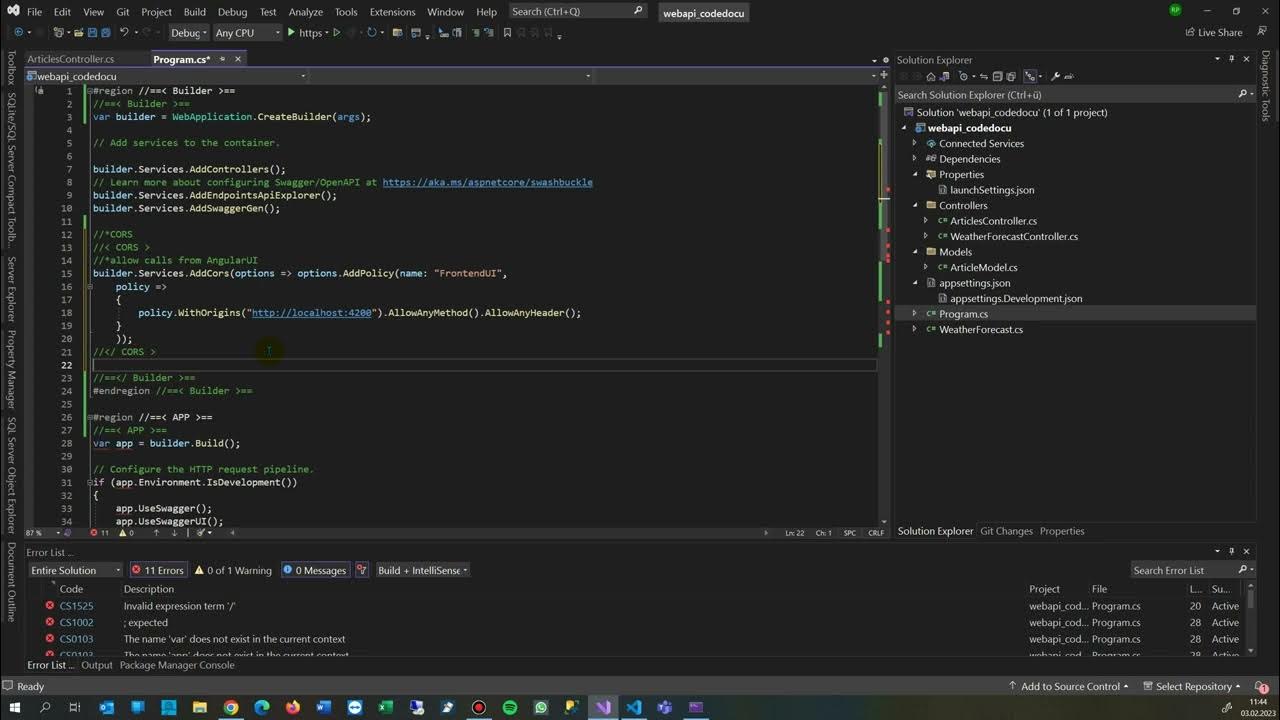The width and height of the screenshot is (1280, 720).
Task: Click Switch Views icon in Solution Explorer
Action: point(945,76)
